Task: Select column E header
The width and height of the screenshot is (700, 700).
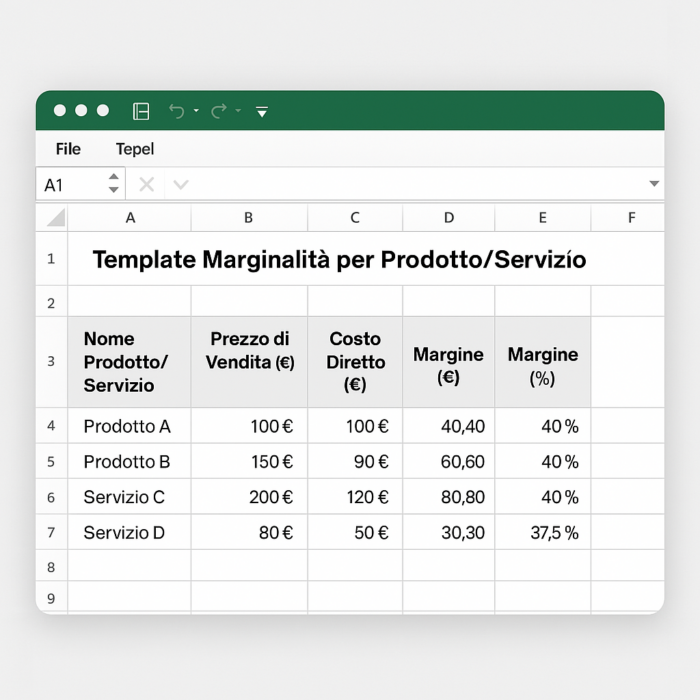Action: [543, 217]
